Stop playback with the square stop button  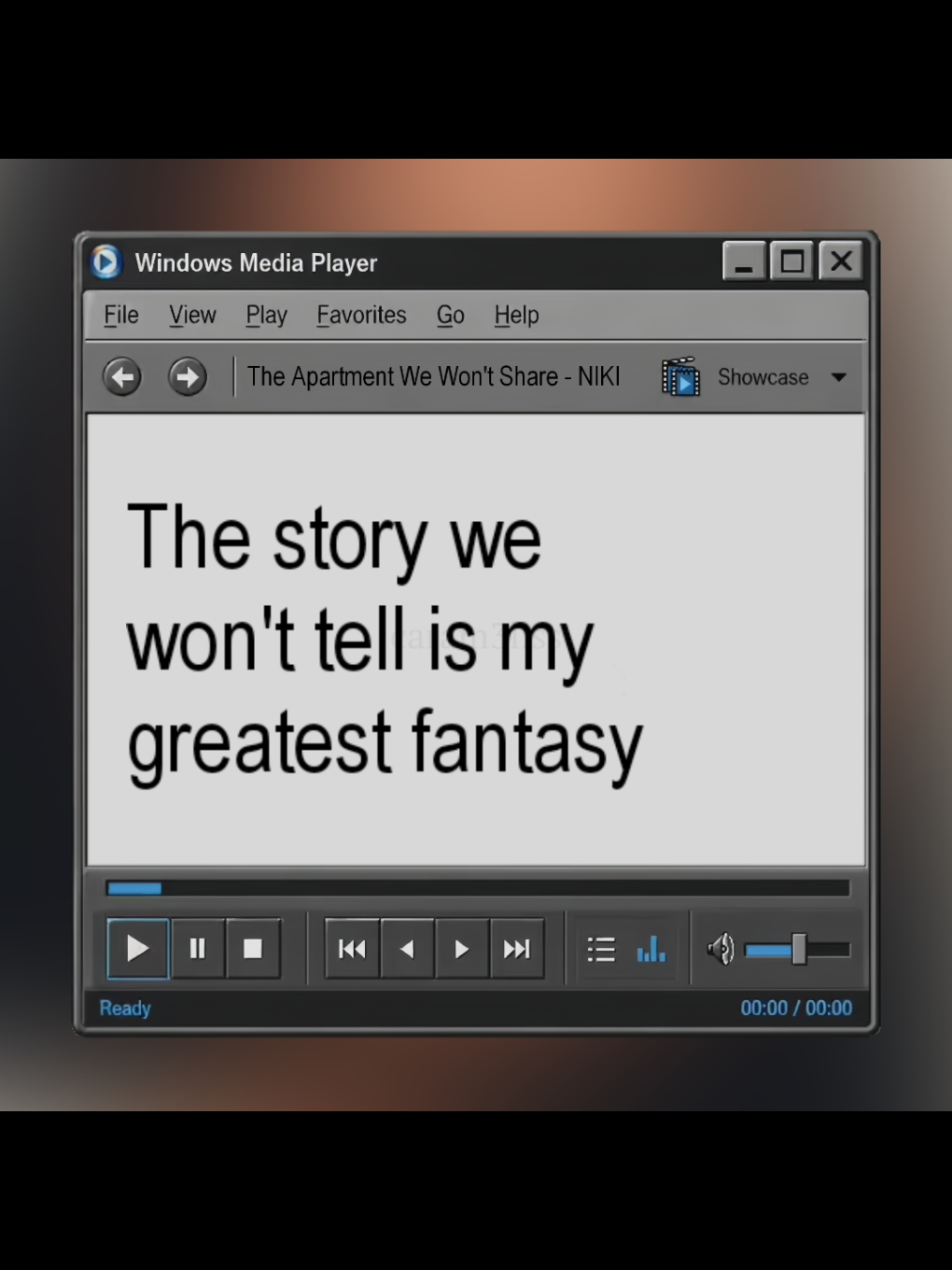point(252,949)
